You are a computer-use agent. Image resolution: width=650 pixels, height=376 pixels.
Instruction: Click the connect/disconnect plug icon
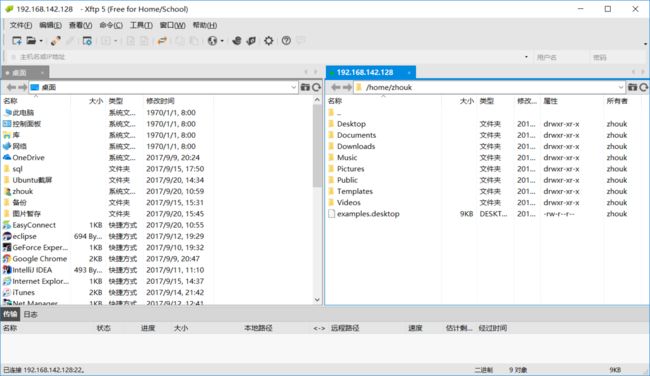[x=56, y=41]
